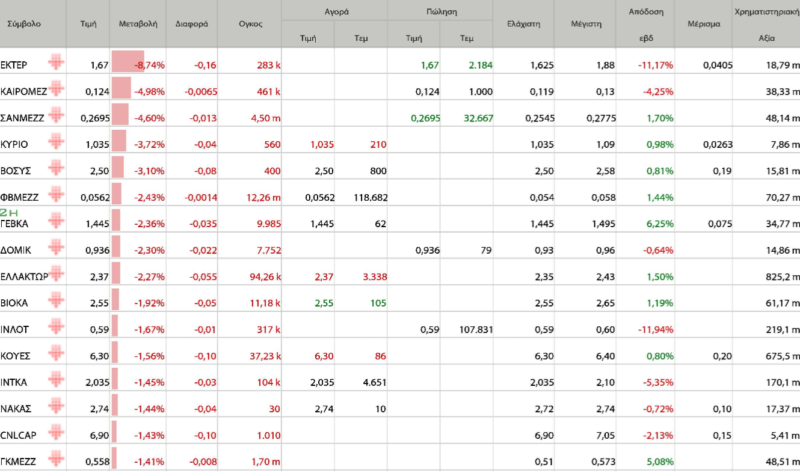
Task: Open the ΝΑΚΑΣ stock symbol
Action: (16, 409)
